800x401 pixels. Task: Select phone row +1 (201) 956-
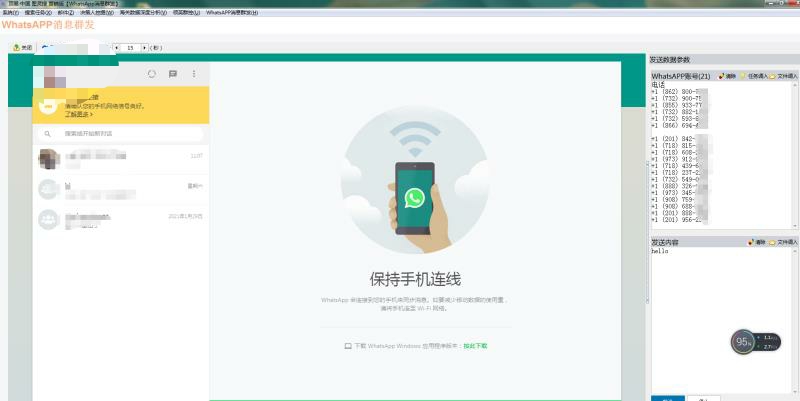(x=679, y=220)
